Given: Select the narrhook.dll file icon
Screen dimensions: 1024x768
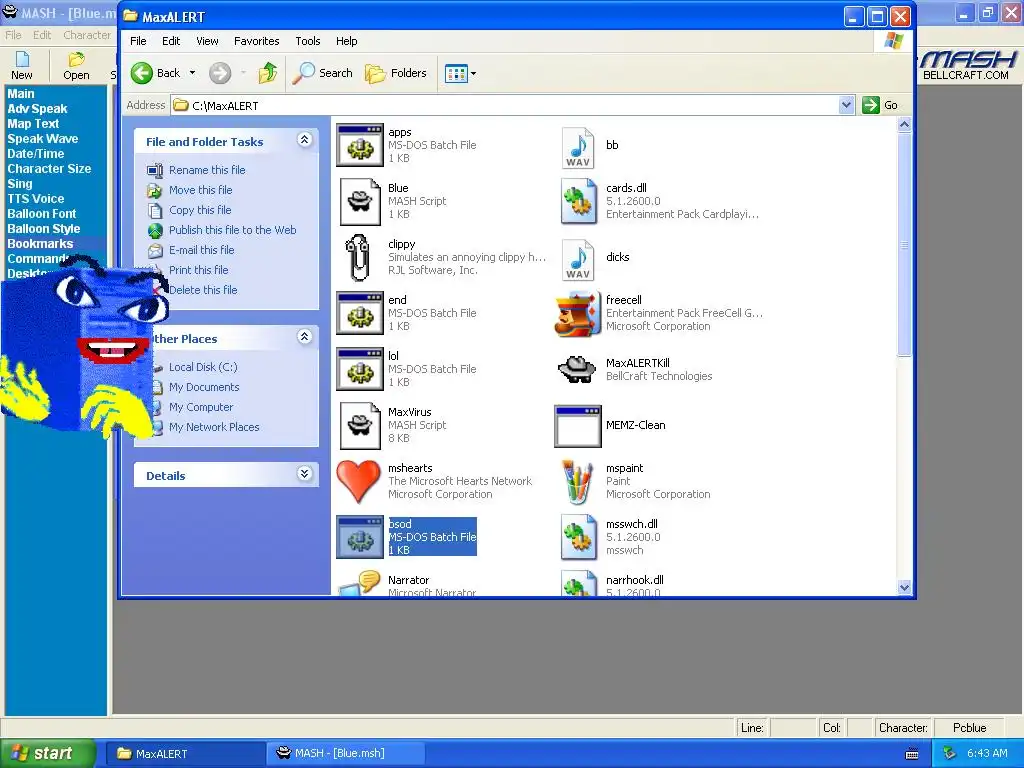Looking at the screenshot, I should pos(578,583).
